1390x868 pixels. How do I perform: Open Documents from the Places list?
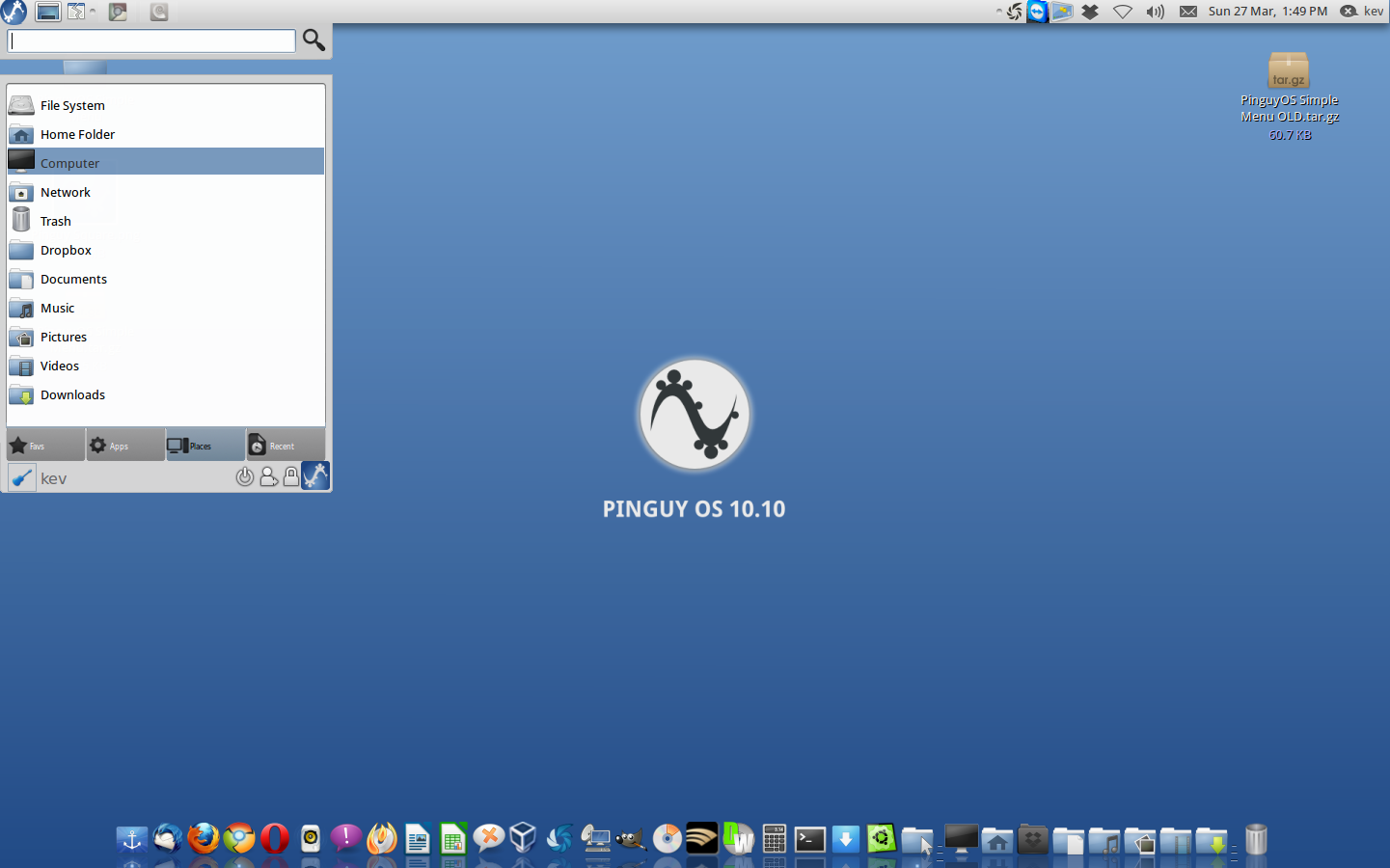(166, 279)
